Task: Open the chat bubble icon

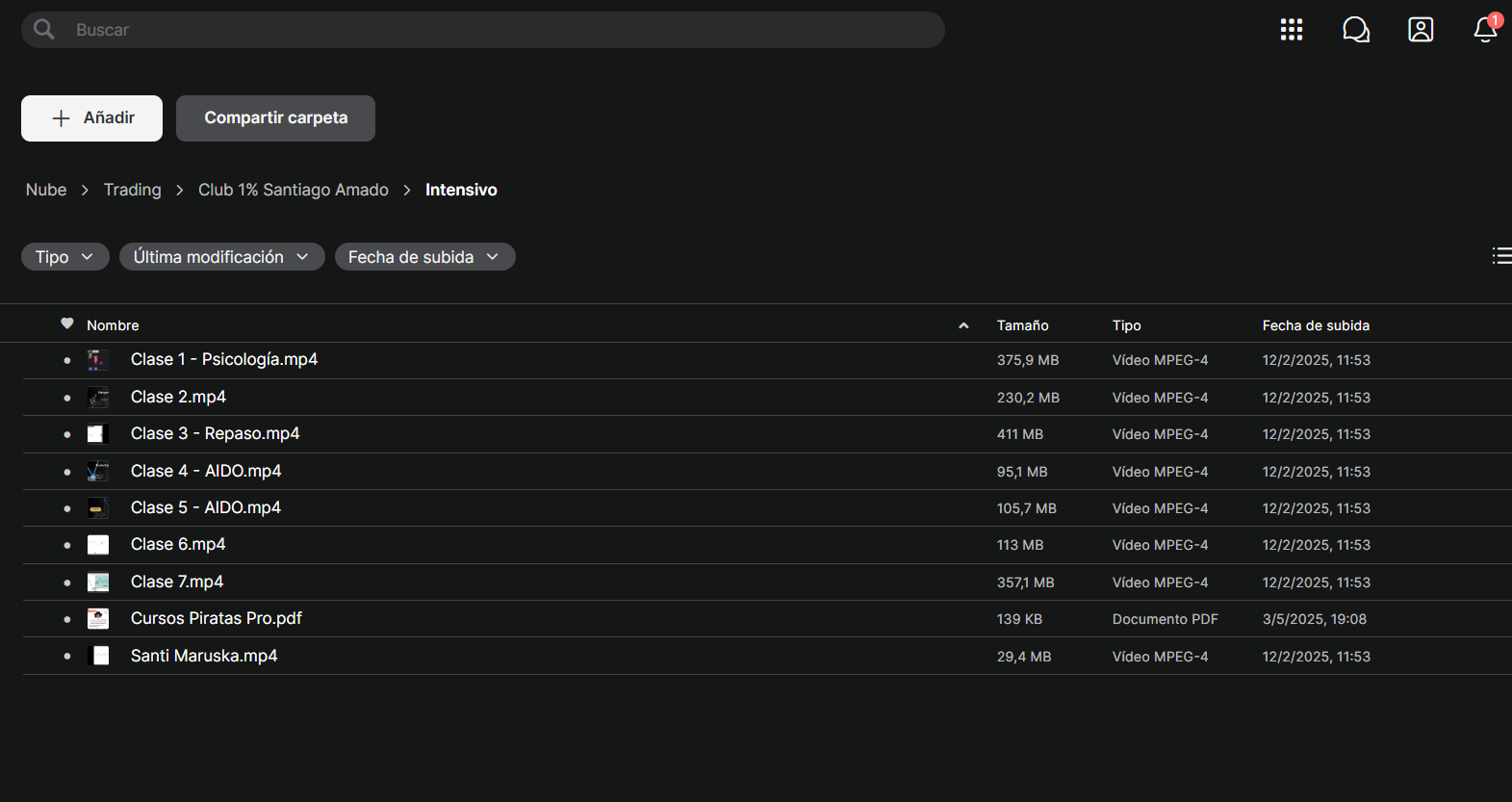Action: 1356,30
